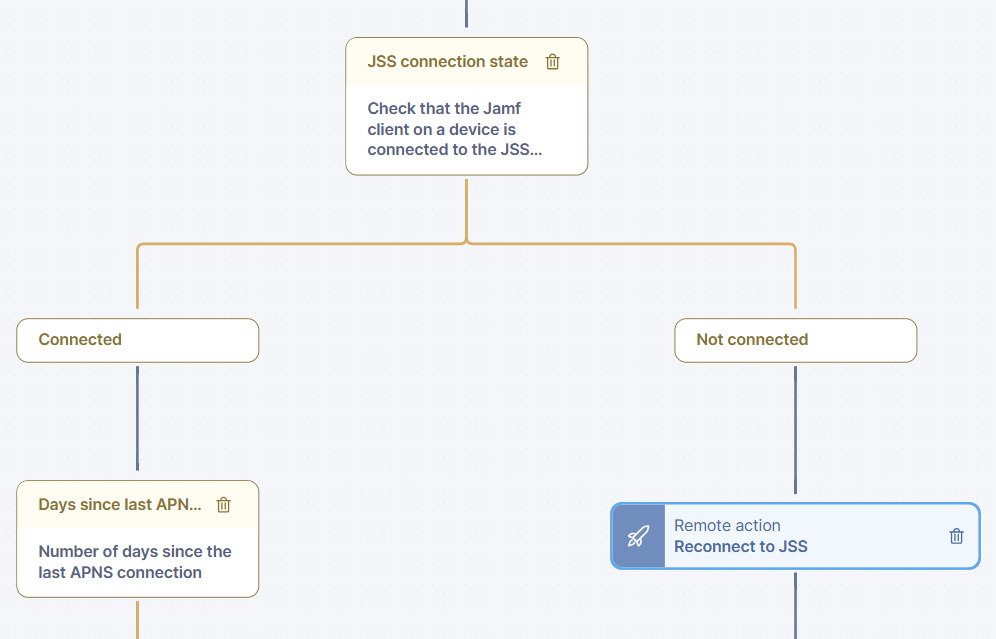
Task: Click the Remote action label text
Action: (x=727, y=525)
